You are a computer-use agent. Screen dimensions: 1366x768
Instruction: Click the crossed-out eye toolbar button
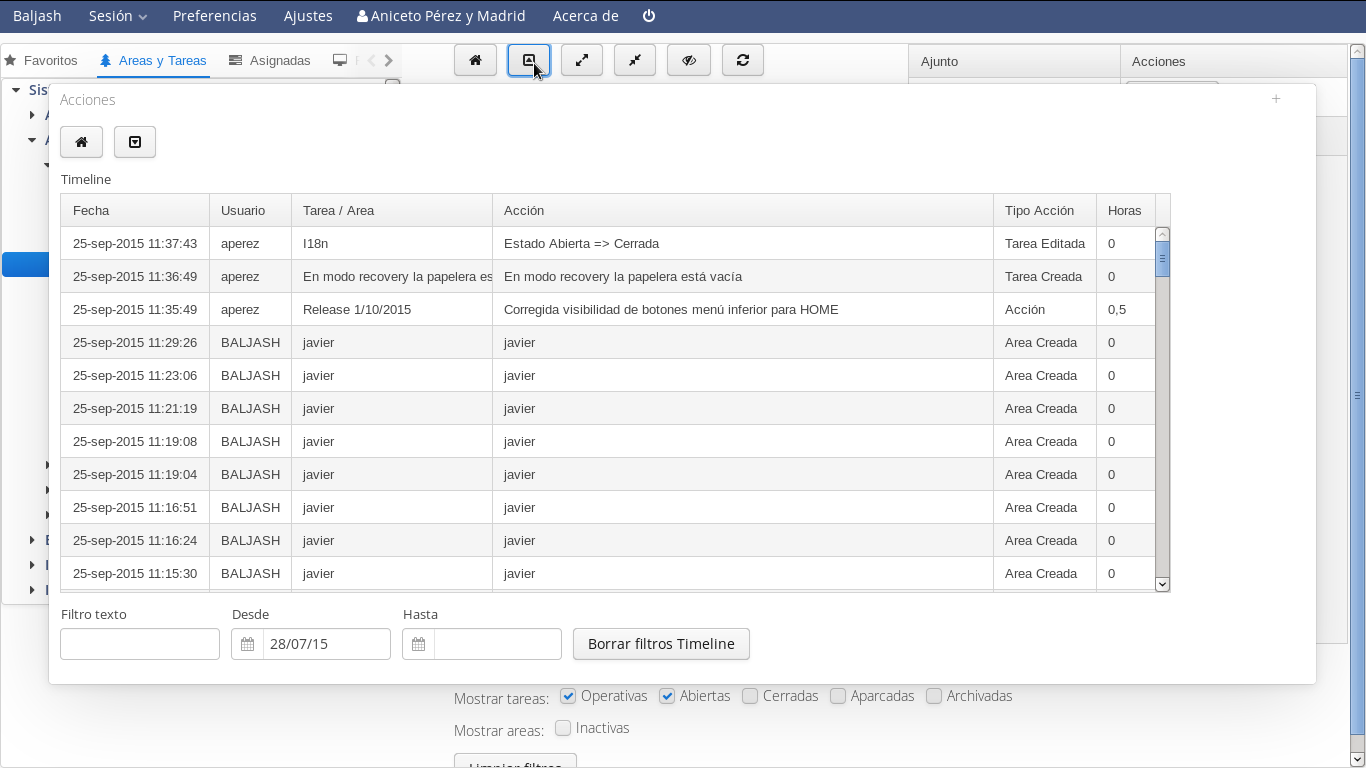(689, 60)
